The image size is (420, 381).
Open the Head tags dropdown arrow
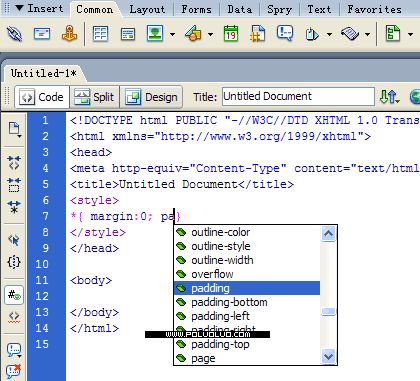pos(329,34)
